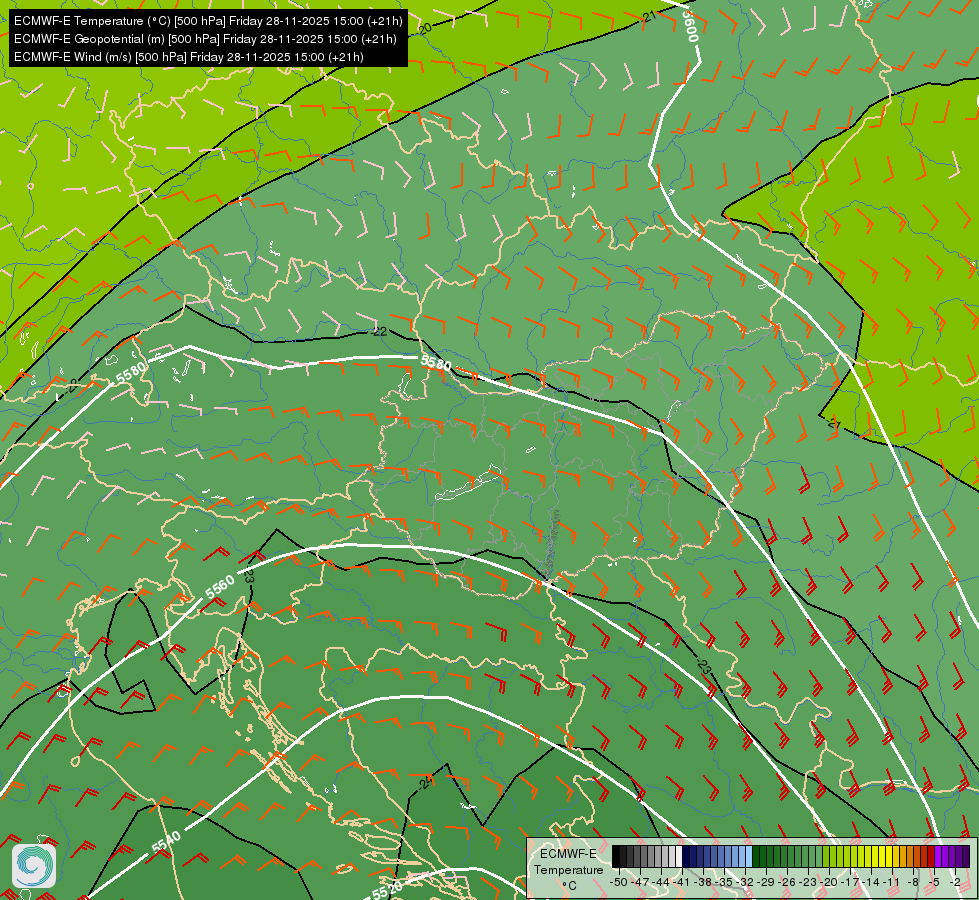The height and width of the screenshot is (900, 979).
Task: Click the -5 legend scale value
Action: pyautogui.click(x=933, y=882)
